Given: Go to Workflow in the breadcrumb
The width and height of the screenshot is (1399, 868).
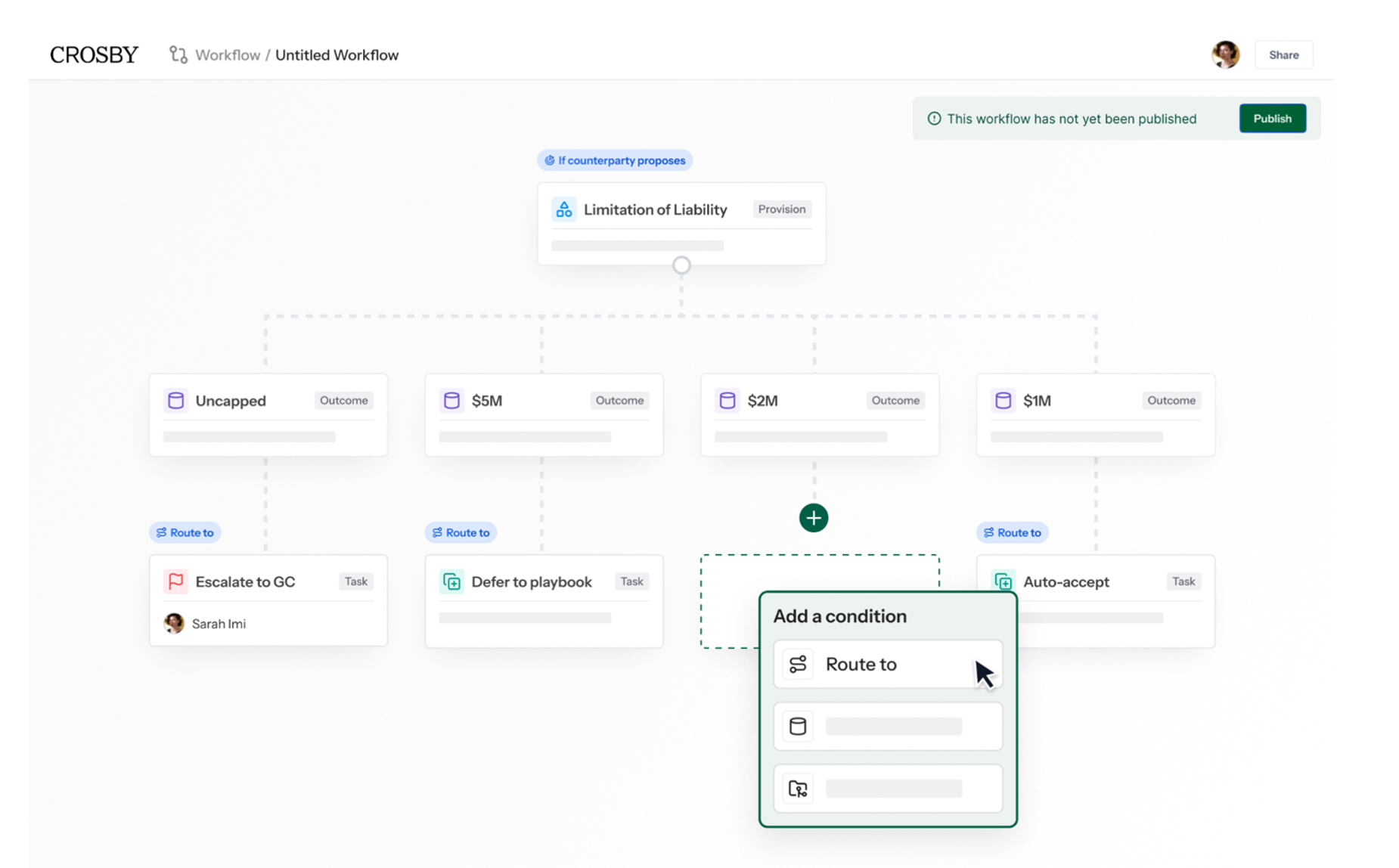Looking at the screenshot, I should (x=227, y=55).
